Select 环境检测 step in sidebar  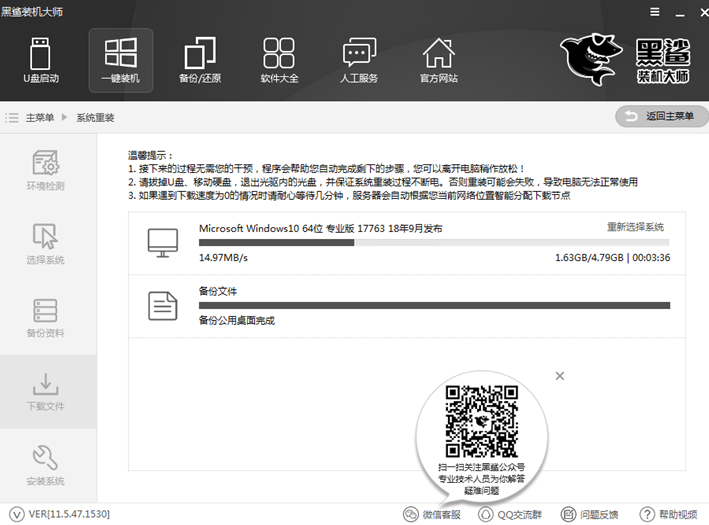pyautogui.click(x=46, y=170)
